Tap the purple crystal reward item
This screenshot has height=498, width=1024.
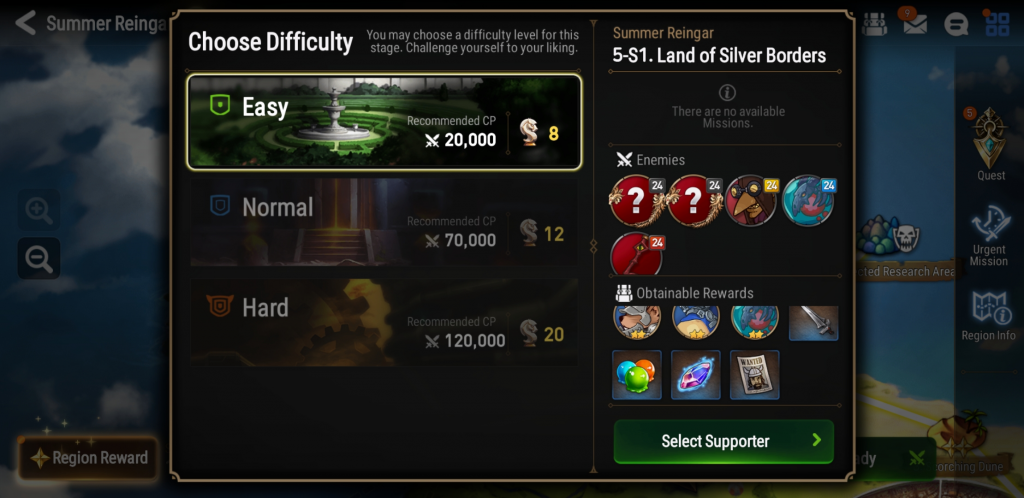click(696, 375)
